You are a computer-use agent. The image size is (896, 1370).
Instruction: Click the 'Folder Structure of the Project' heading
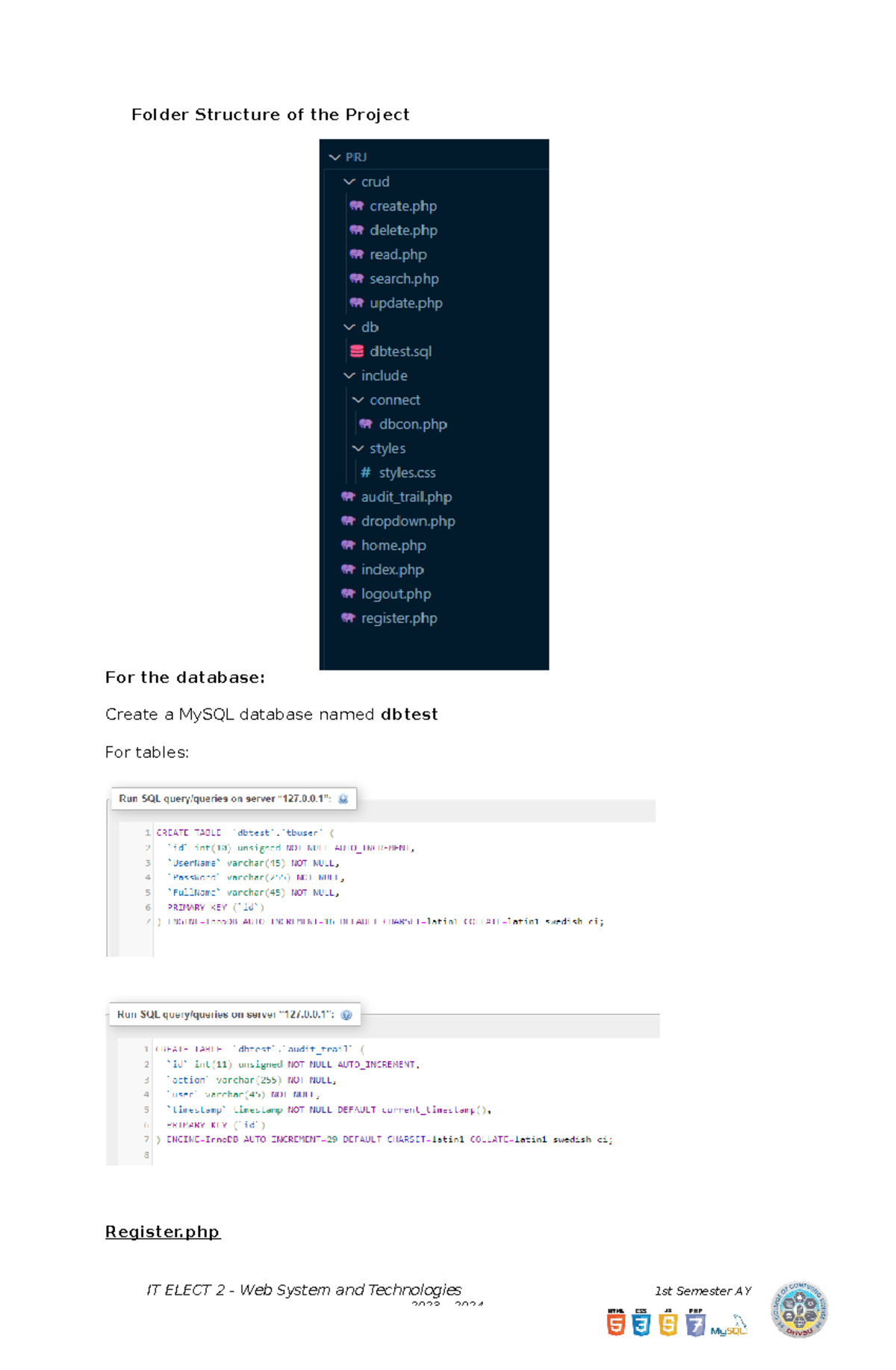tap(270, 114)
